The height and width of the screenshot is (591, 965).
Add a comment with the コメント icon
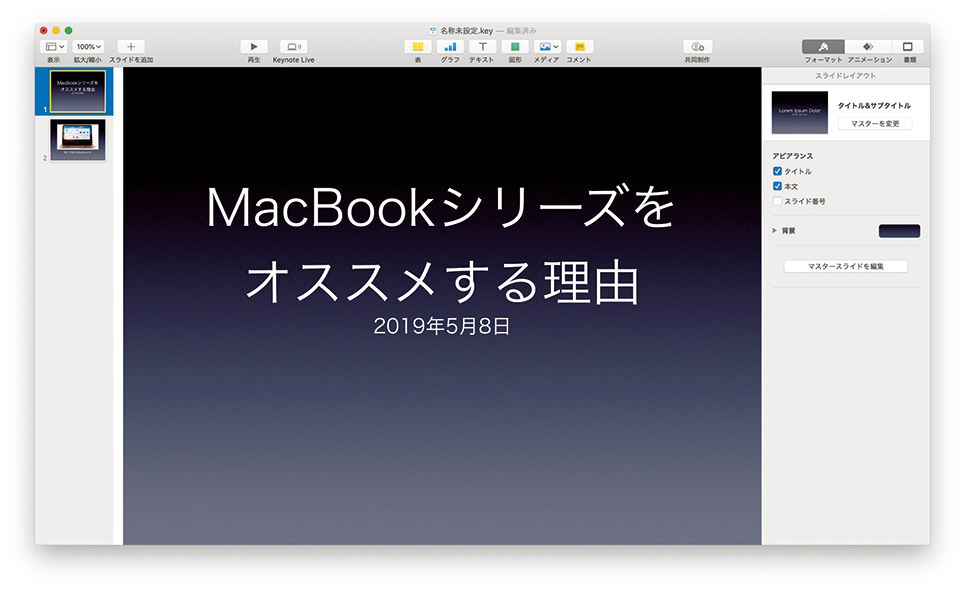[579, 47]
